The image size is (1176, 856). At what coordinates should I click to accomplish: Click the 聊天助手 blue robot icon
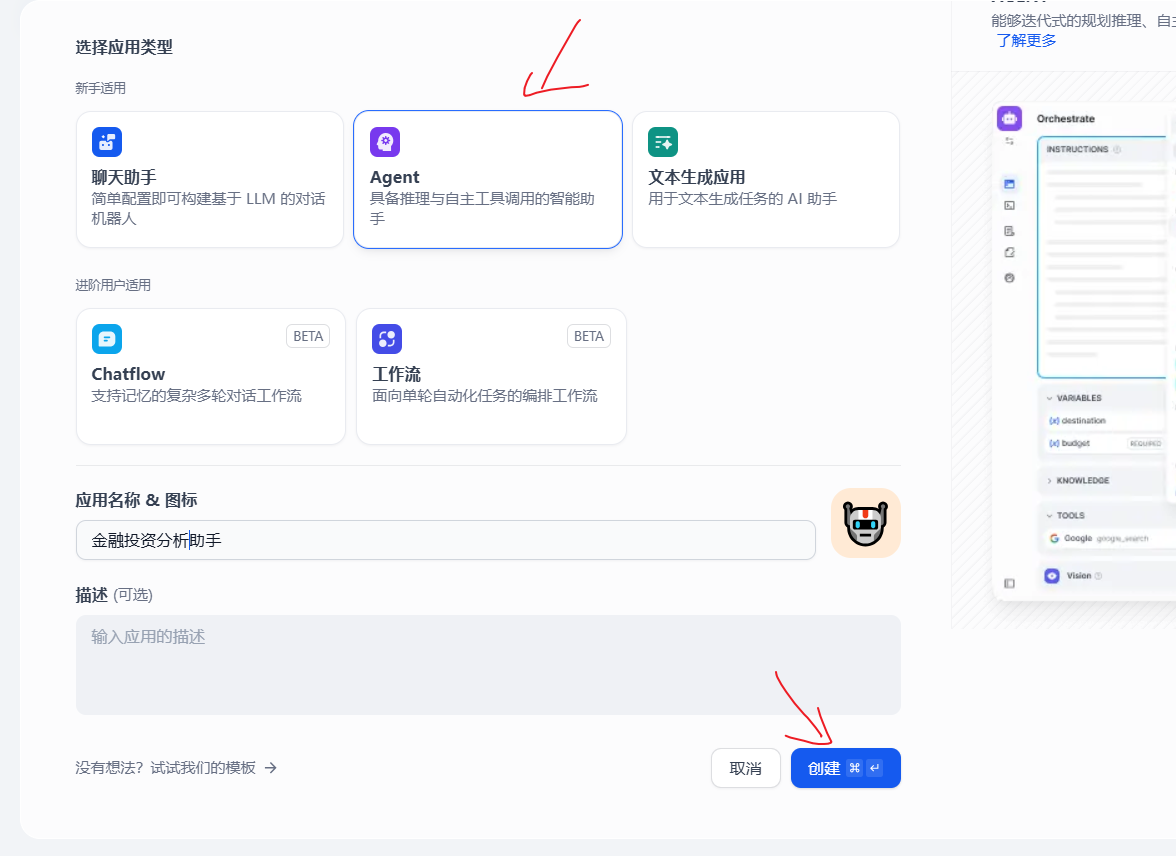(x=107, y=142)
